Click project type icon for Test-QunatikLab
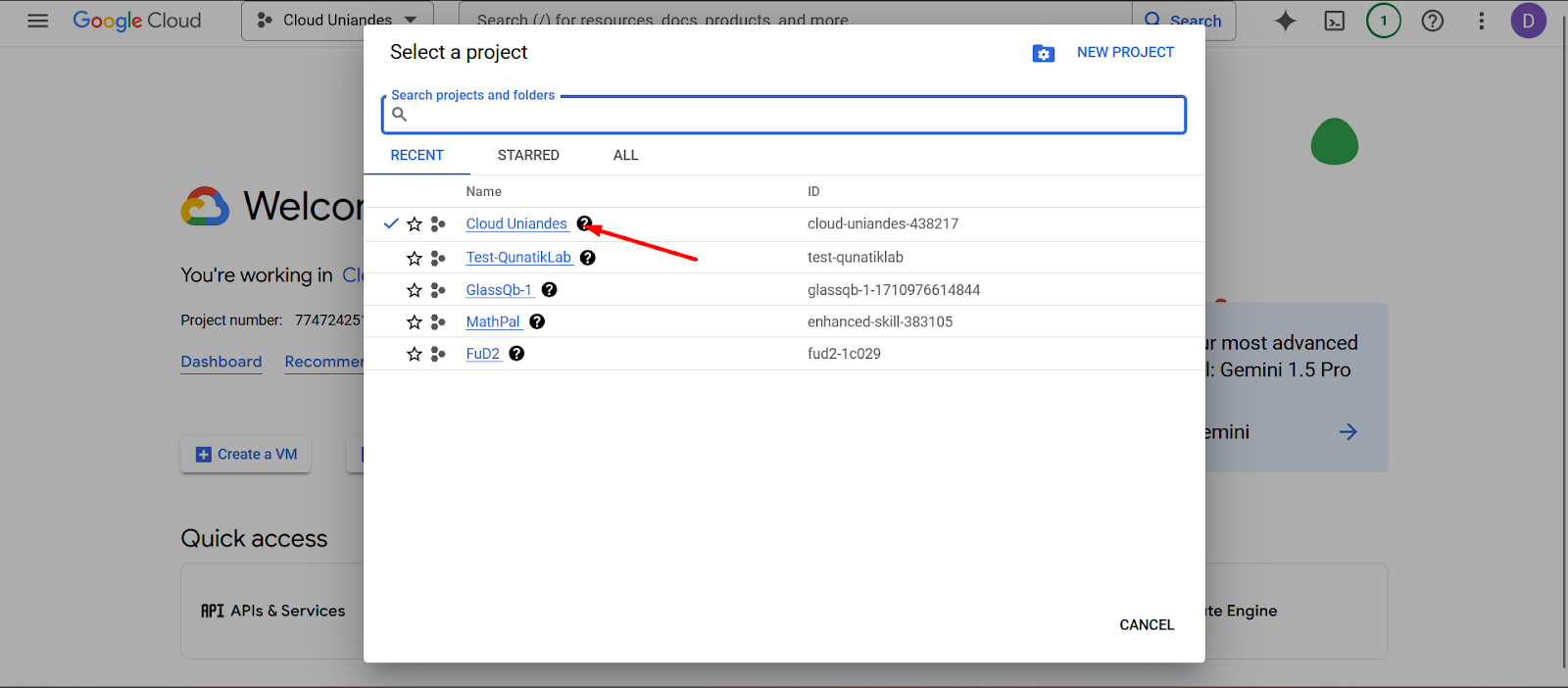1568x688 pixels. point(438,258)
